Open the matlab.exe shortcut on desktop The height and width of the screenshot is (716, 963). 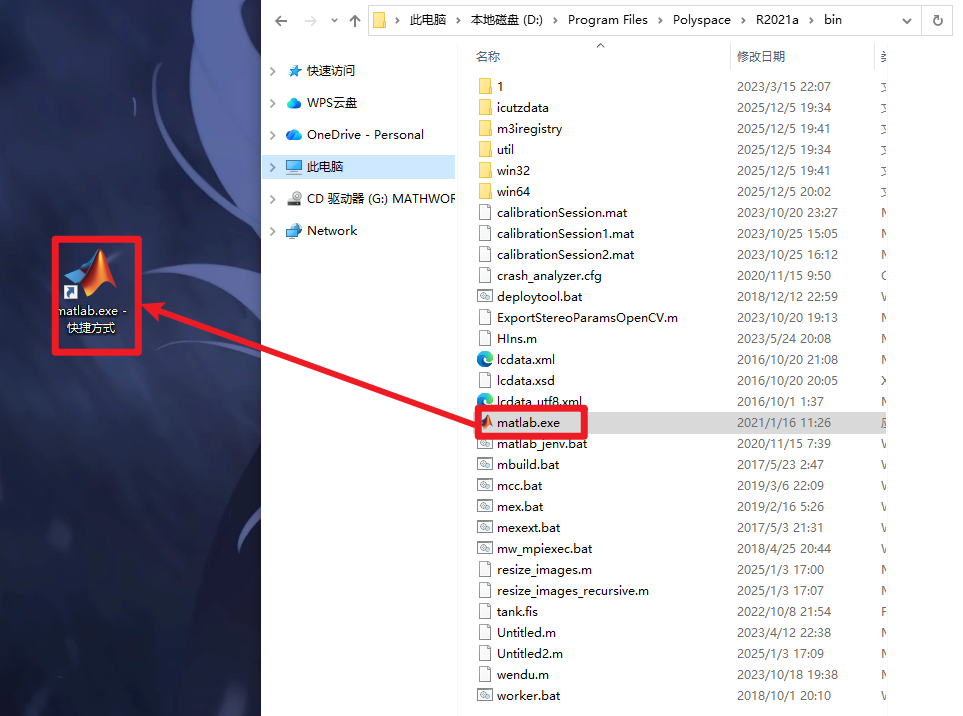[x=92, y=291]
